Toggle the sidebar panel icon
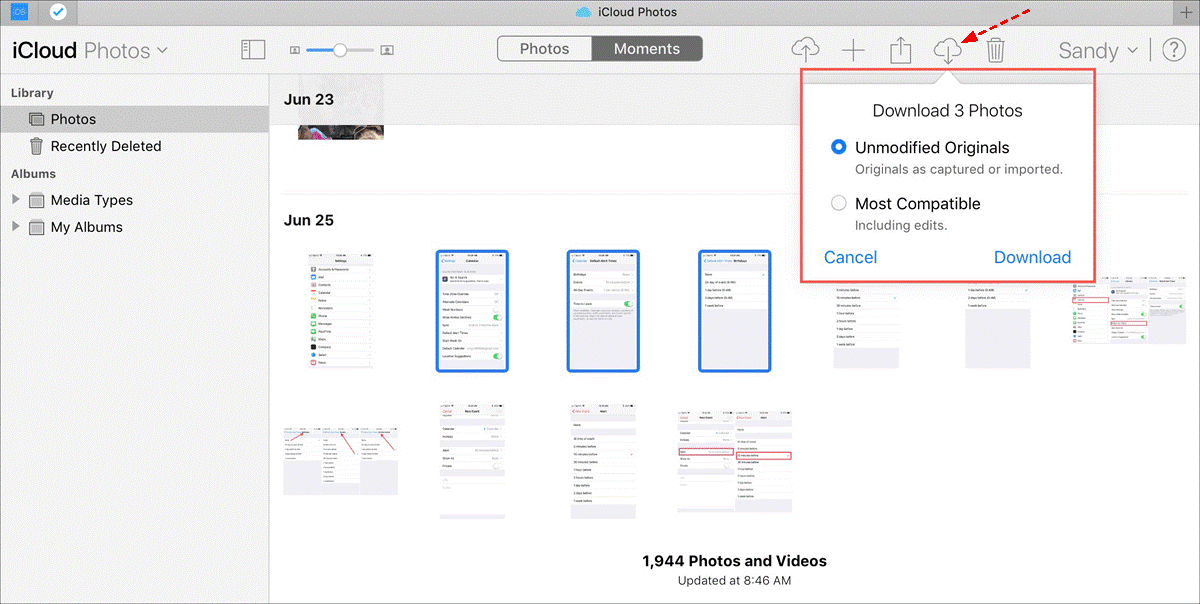Image resolution: width=1200 pixels, height=604 pixels. tap(253, 50)
